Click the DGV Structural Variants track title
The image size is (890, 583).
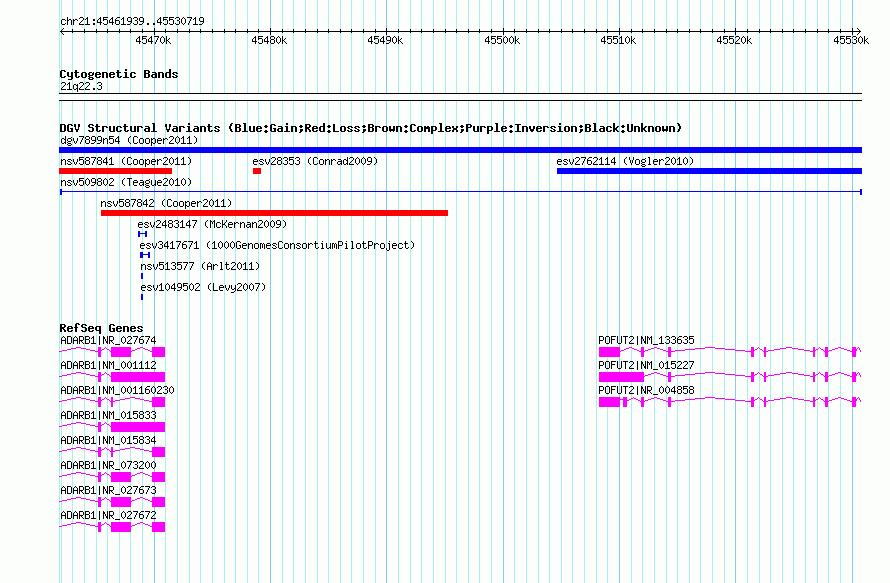click(370, 128)
